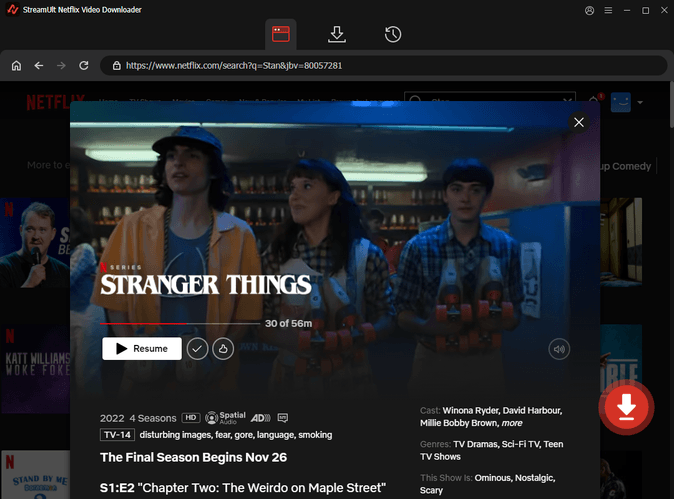Image resolution: width=674 pixels, height=499 pixels.
Task: Click the lock icon in address bar
Action: pyautogui.click(x=116, y=65)
